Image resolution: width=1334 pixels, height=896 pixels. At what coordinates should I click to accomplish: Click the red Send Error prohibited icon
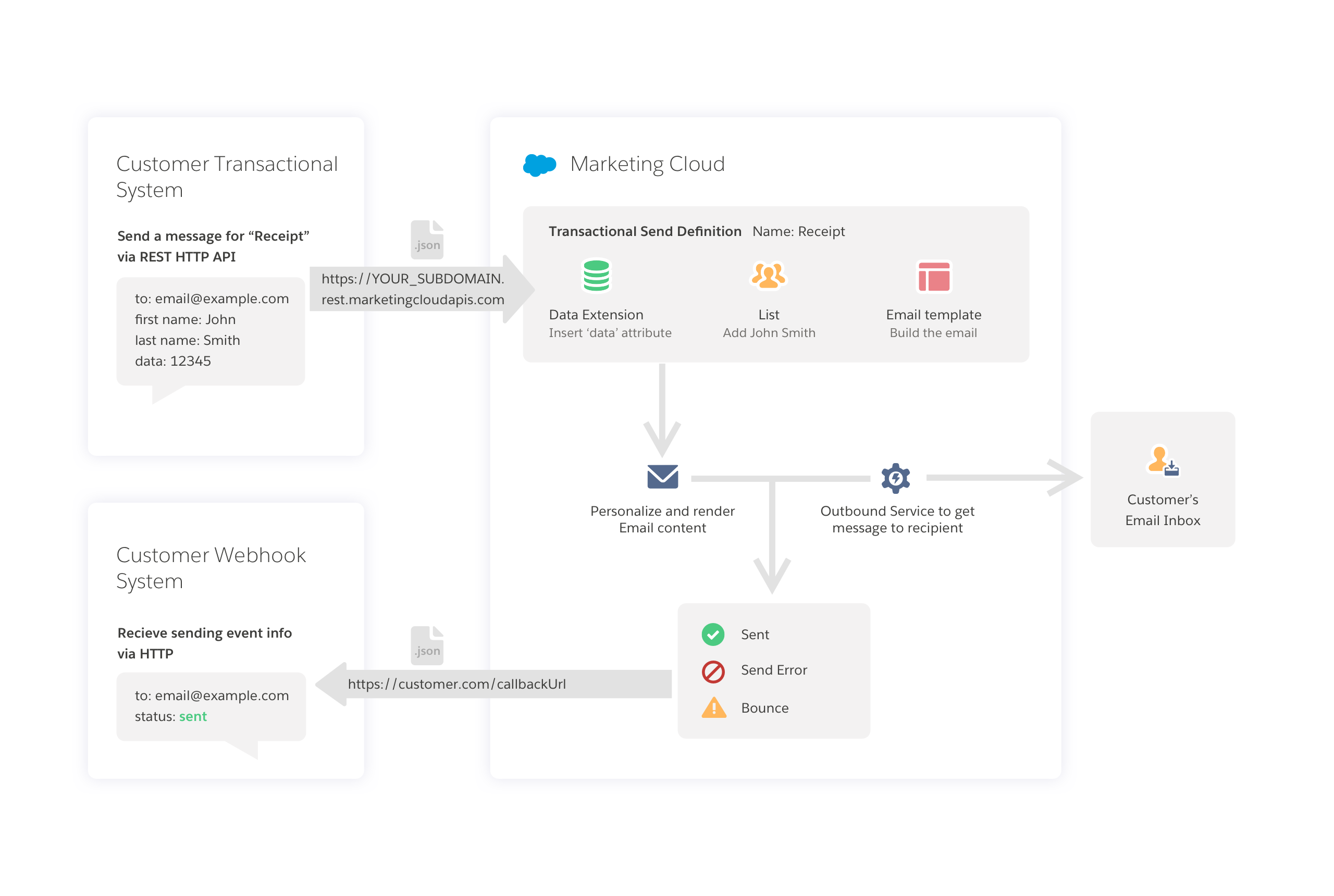click(713, 671)
